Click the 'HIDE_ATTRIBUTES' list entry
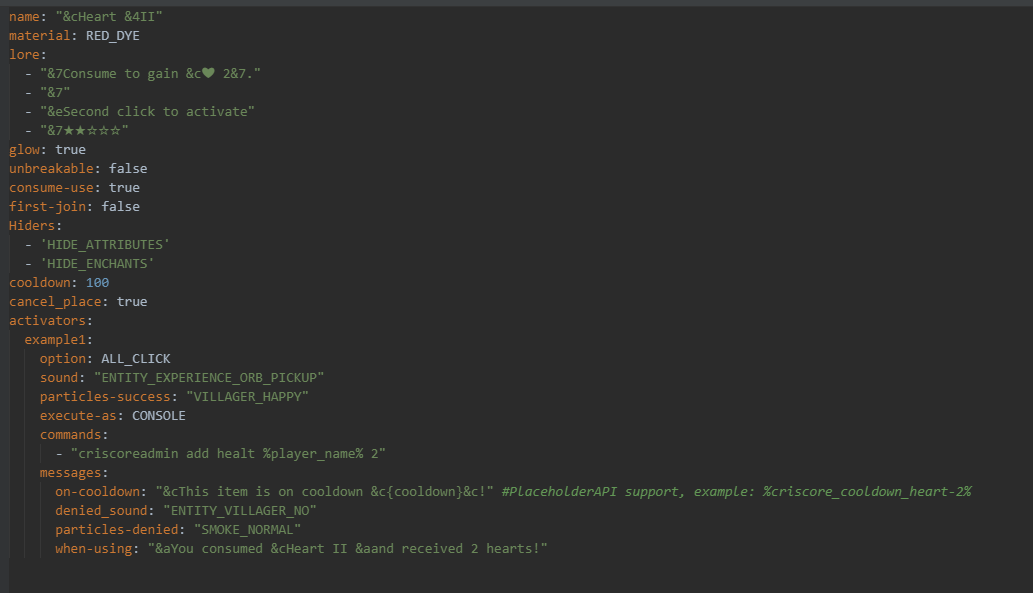 pos(105,244)
